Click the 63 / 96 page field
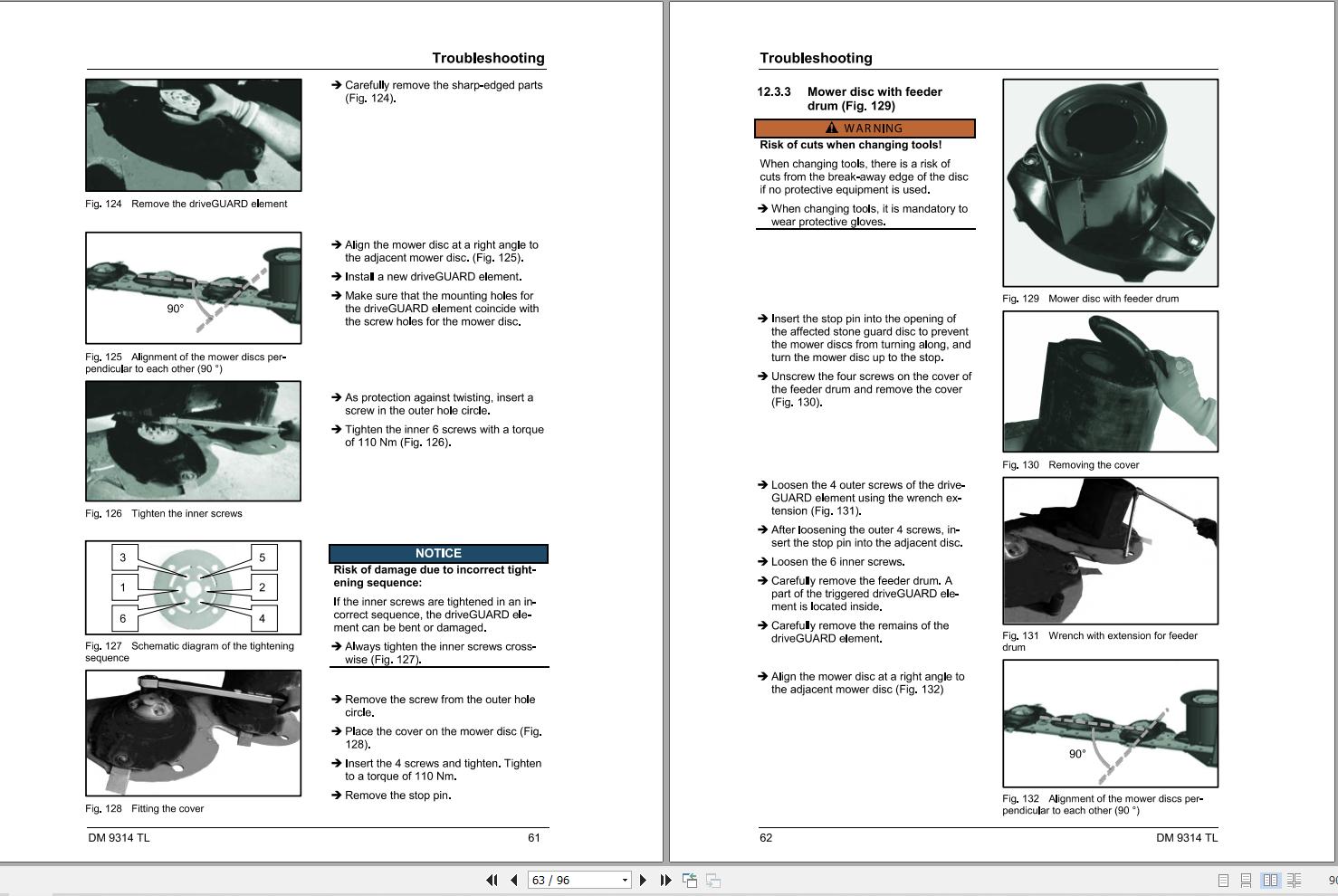This screenshot has width=1338, height=896. pyautogui.click(x=570, y=880)
